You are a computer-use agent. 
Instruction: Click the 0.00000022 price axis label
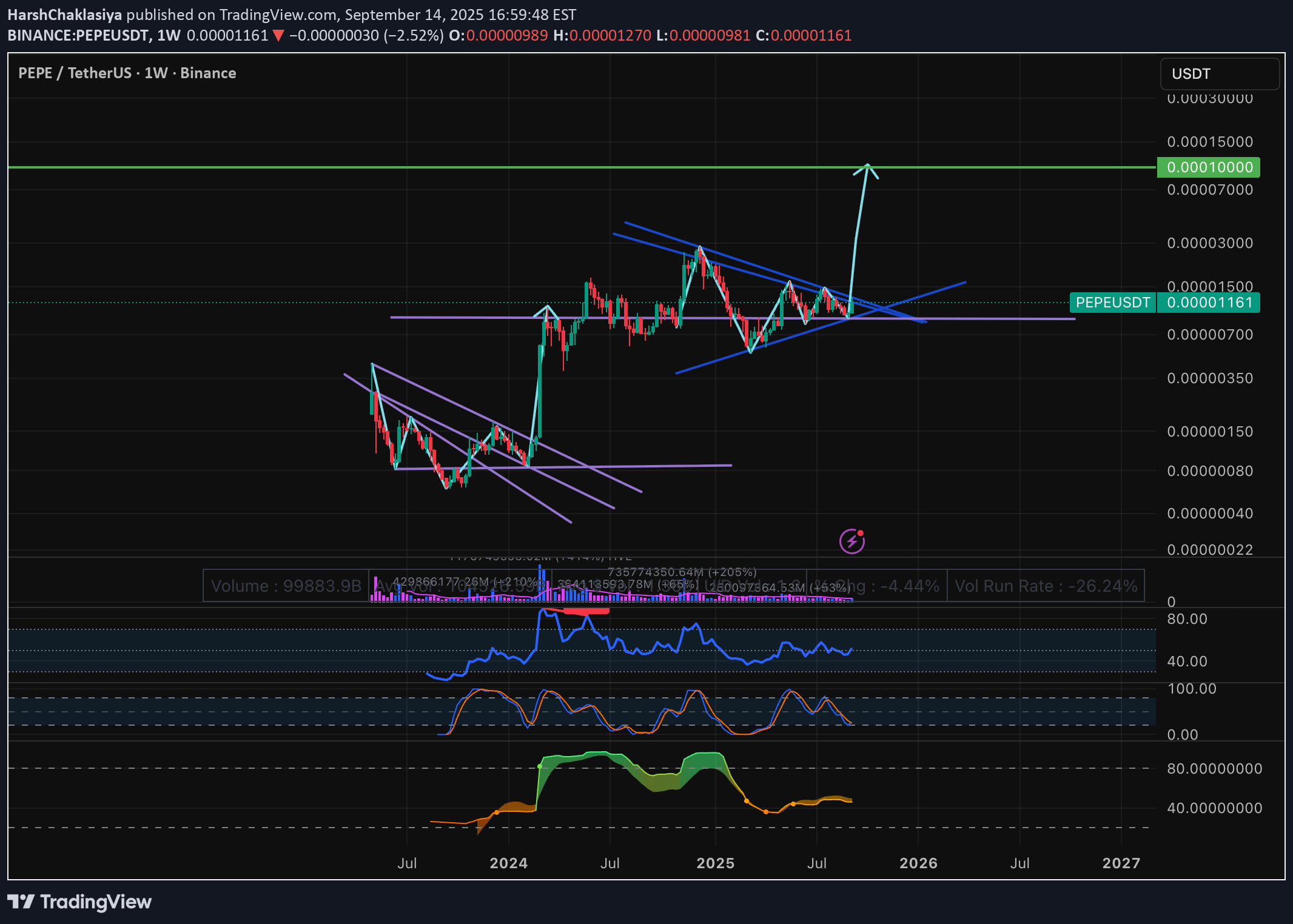pyautogui.click(x=1210, y=550)
